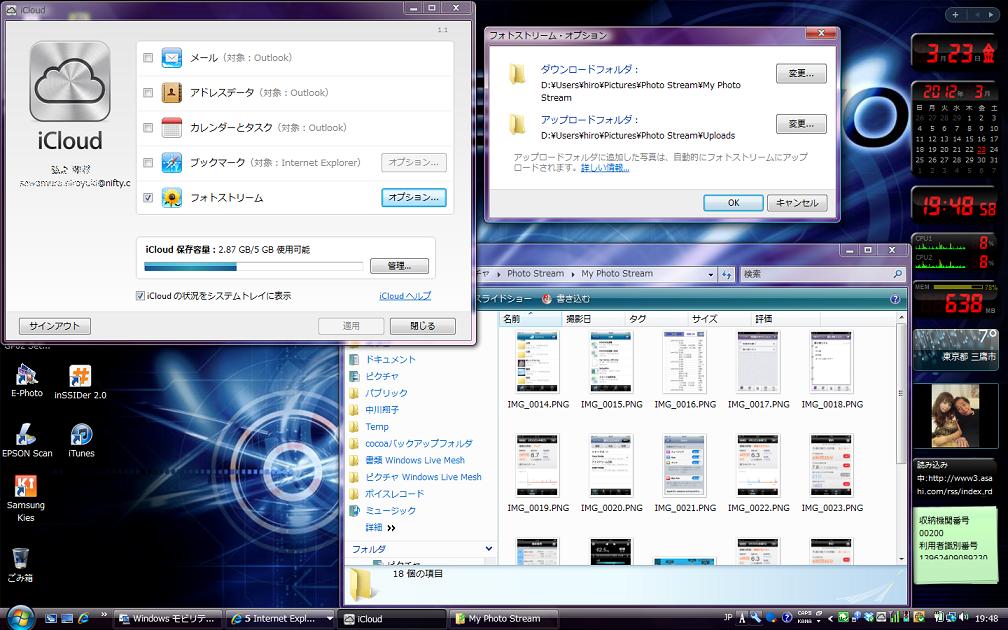
Task: Click slideshow in Explorer toolbar
Action: (503, 299)
